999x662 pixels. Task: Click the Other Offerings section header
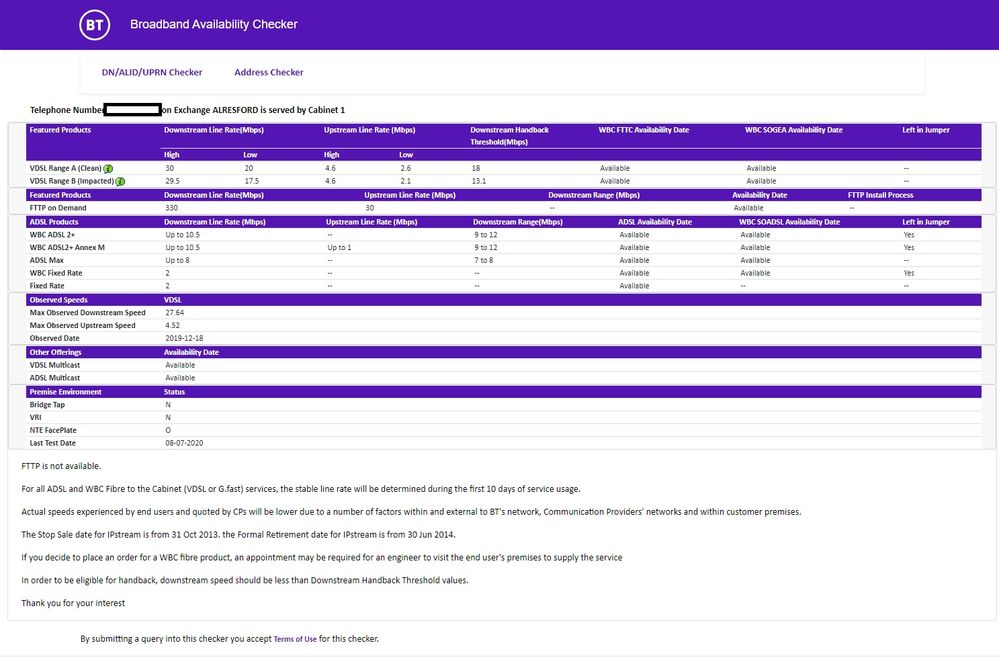click(56, 352)
